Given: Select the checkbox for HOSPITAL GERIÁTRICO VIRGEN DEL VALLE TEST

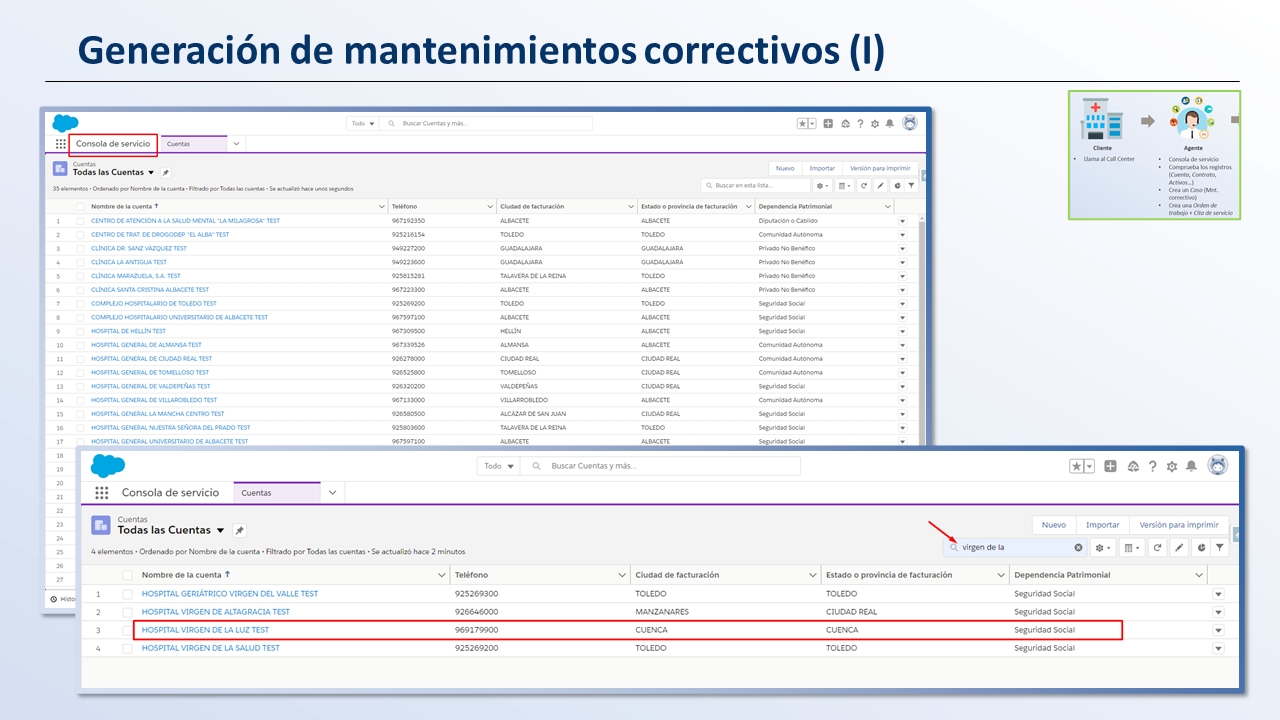Looking at the screenshot, I should (127, 594).
